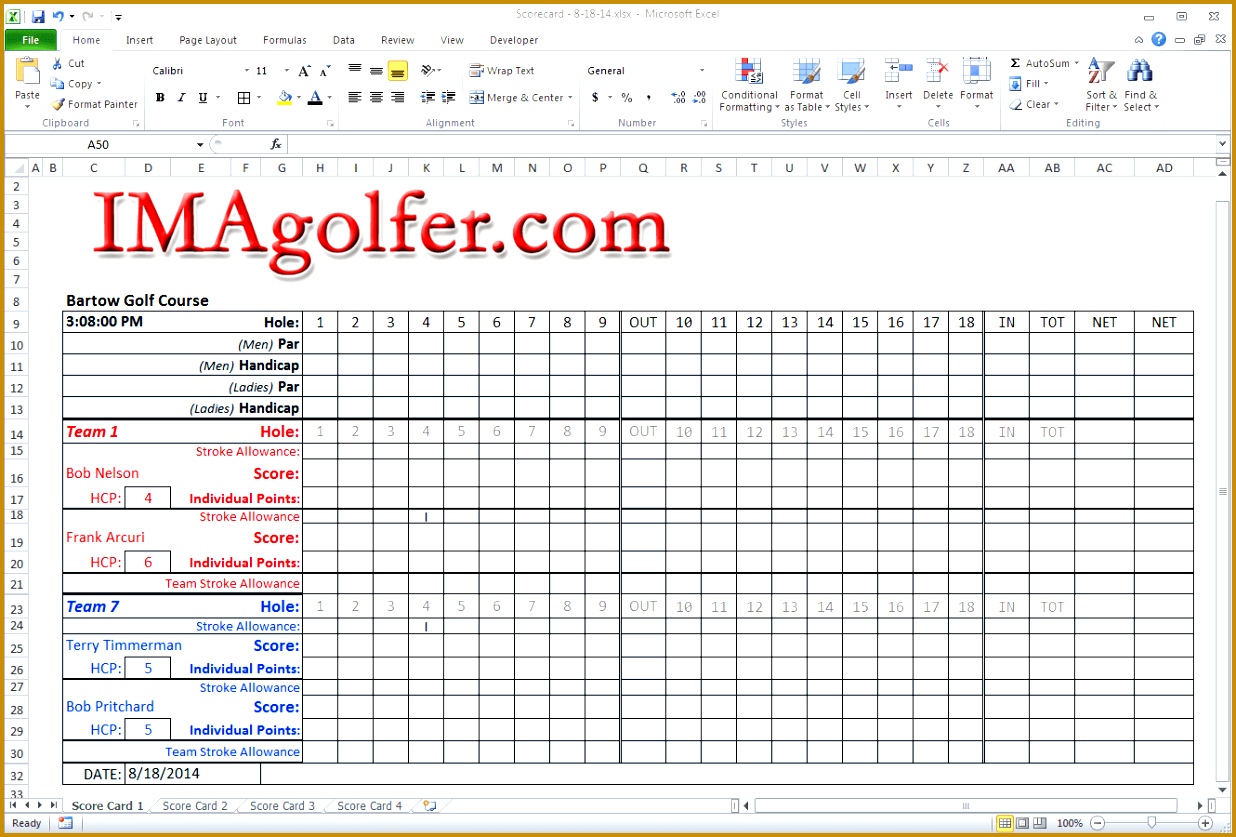Click the Format as Table button
The image size is (1236, 837).
point(806,84)
